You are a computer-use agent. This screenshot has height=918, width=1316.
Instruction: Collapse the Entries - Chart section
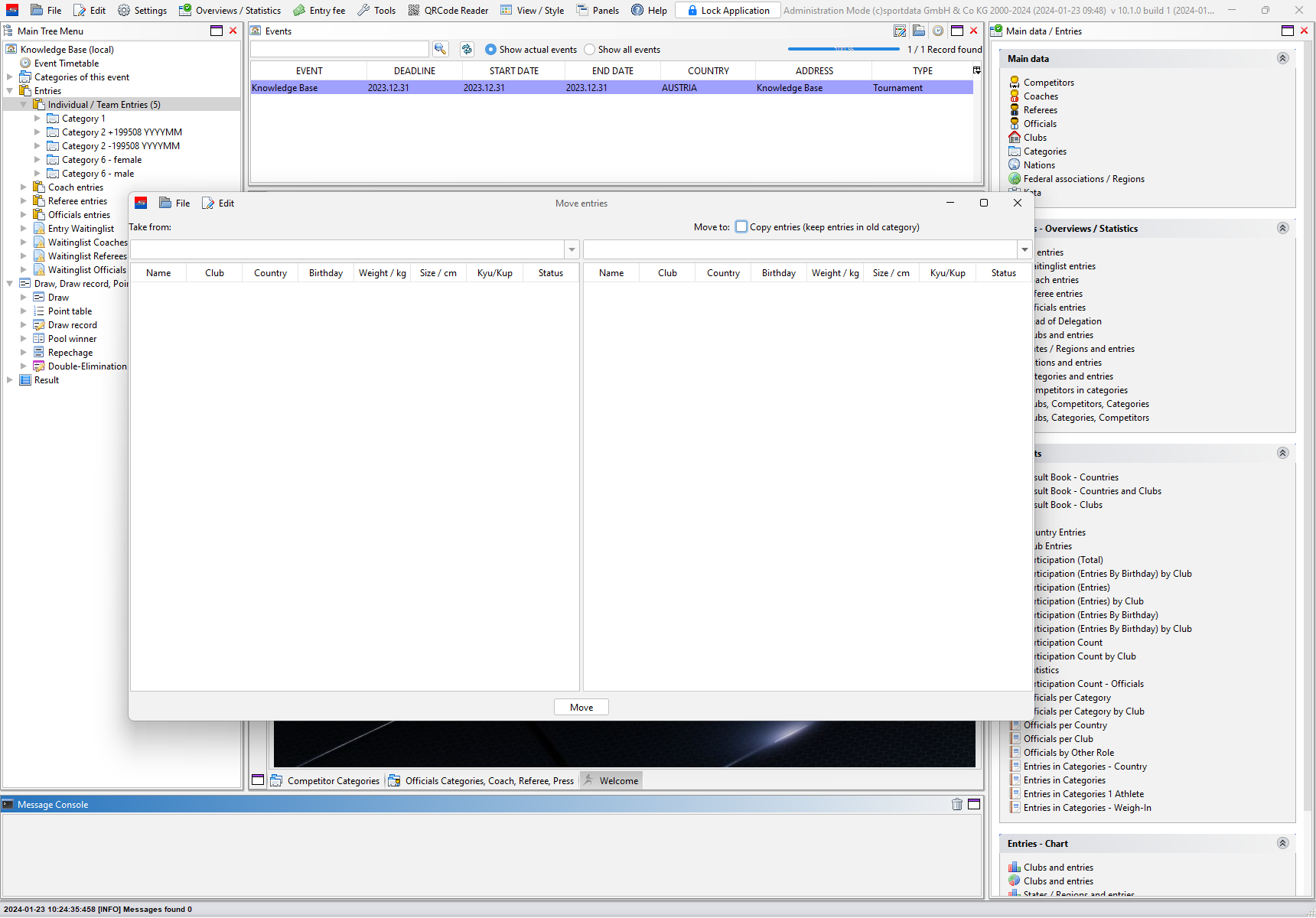(1283, 843)
